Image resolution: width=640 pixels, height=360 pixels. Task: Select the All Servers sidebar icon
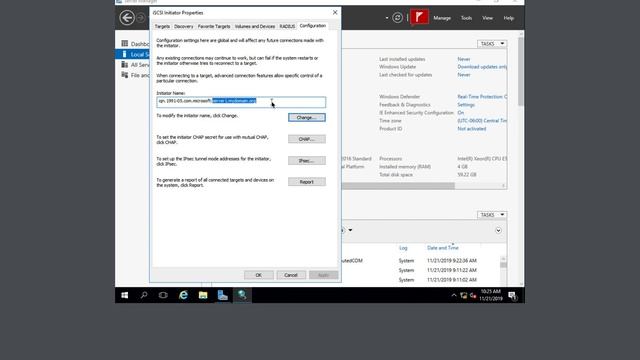pyautogui.click(x=125, y=64)
